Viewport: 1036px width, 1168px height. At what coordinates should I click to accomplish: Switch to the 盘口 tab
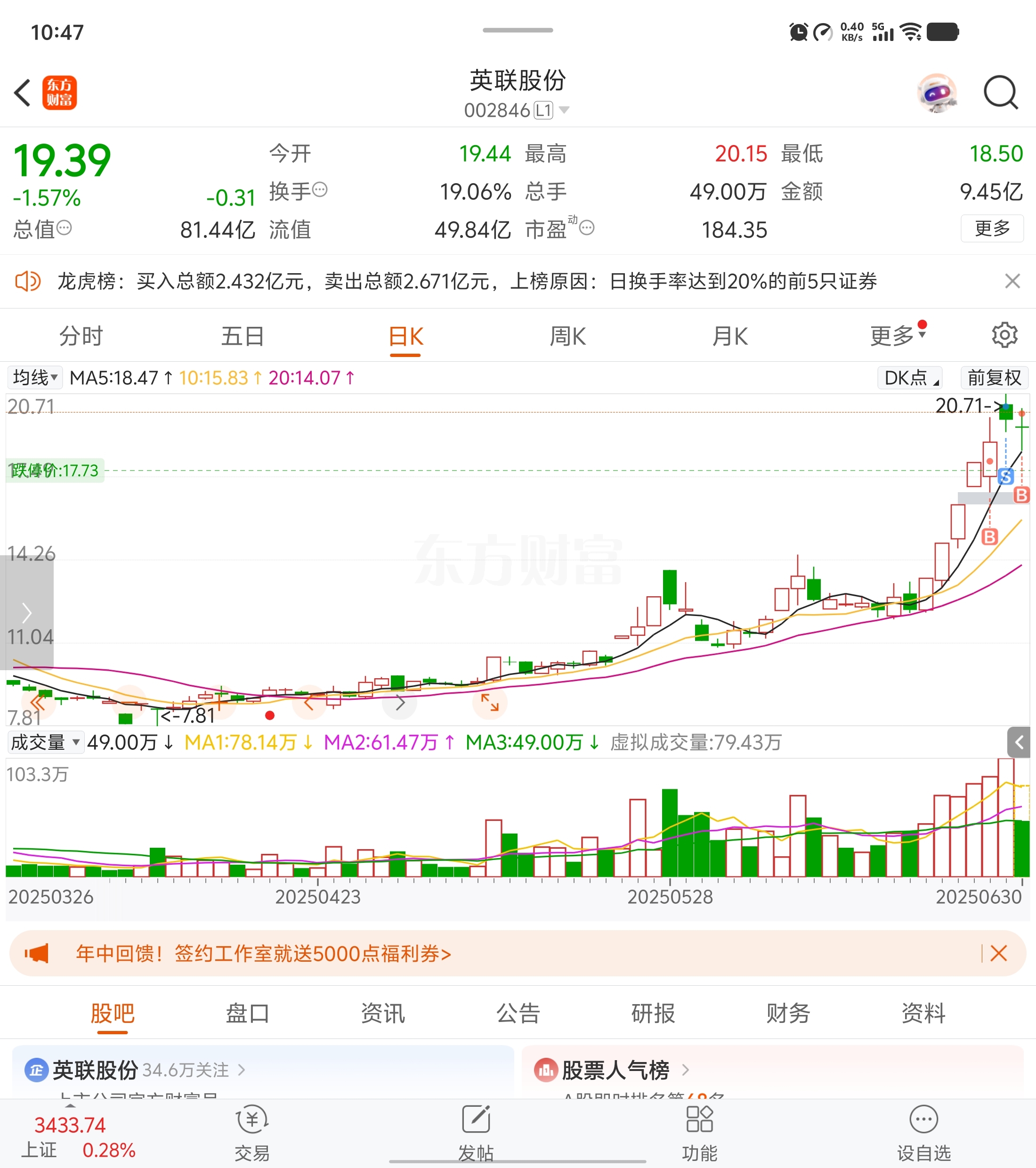click(x=247, y=1013)
